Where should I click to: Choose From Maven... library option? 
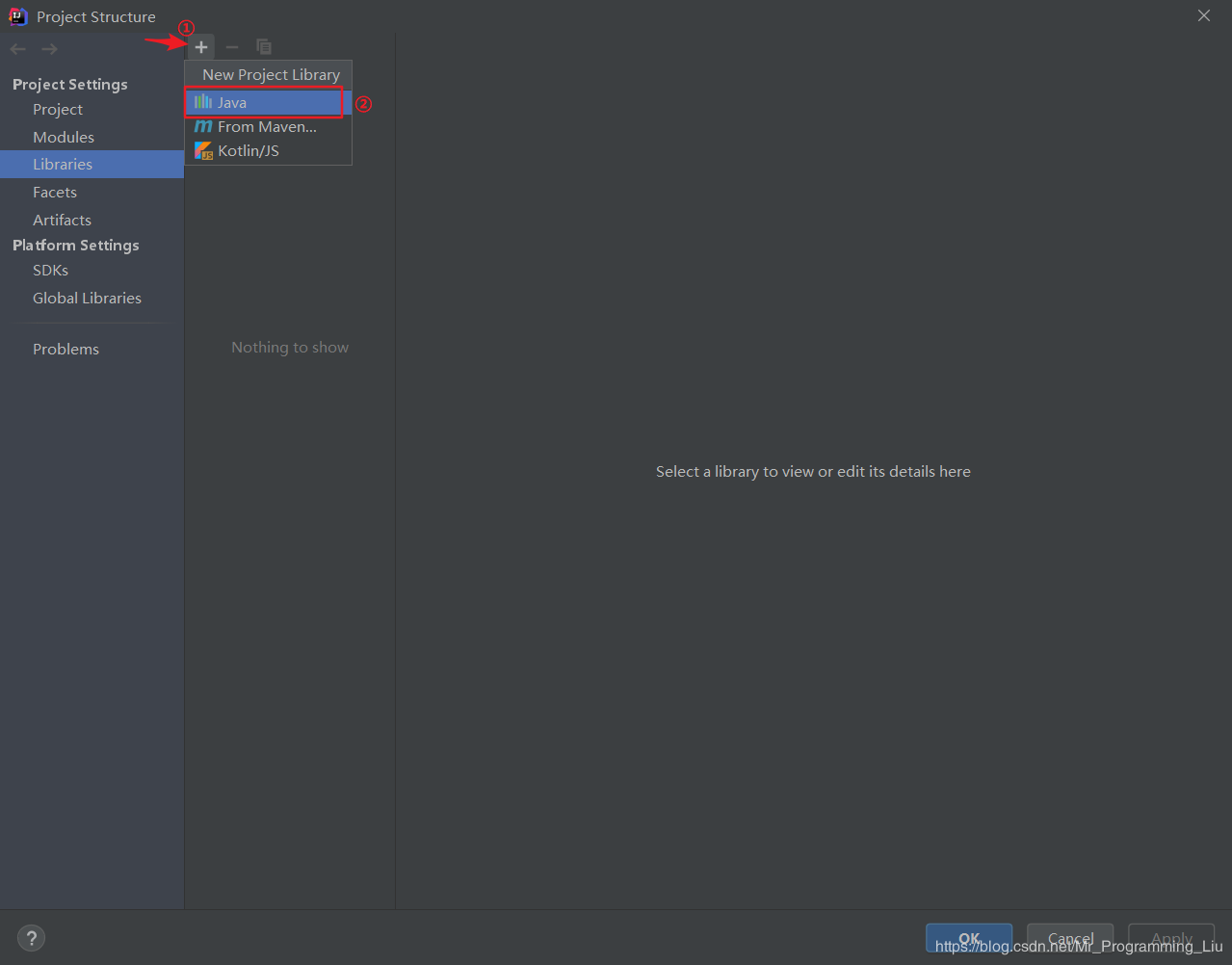pos(268,126)
